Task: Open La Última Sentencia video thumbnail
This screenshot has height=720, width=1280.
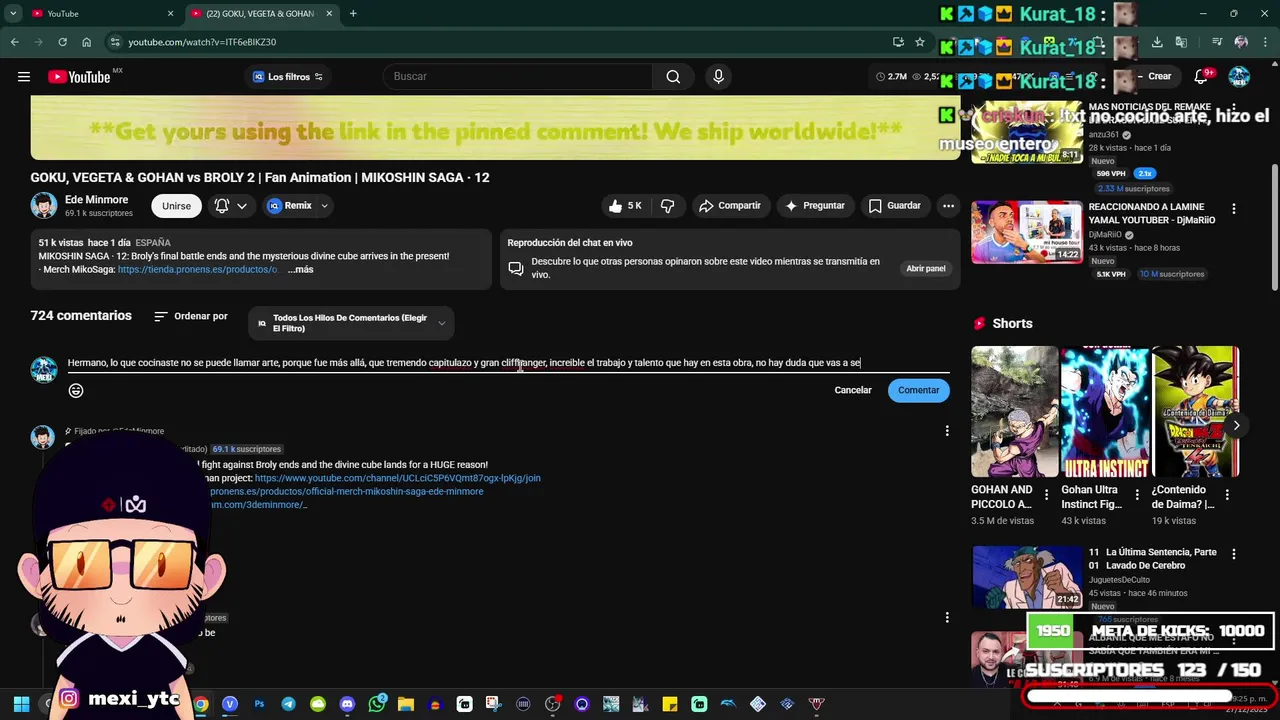Action: pyautogui.click(x=1027, y=577)
